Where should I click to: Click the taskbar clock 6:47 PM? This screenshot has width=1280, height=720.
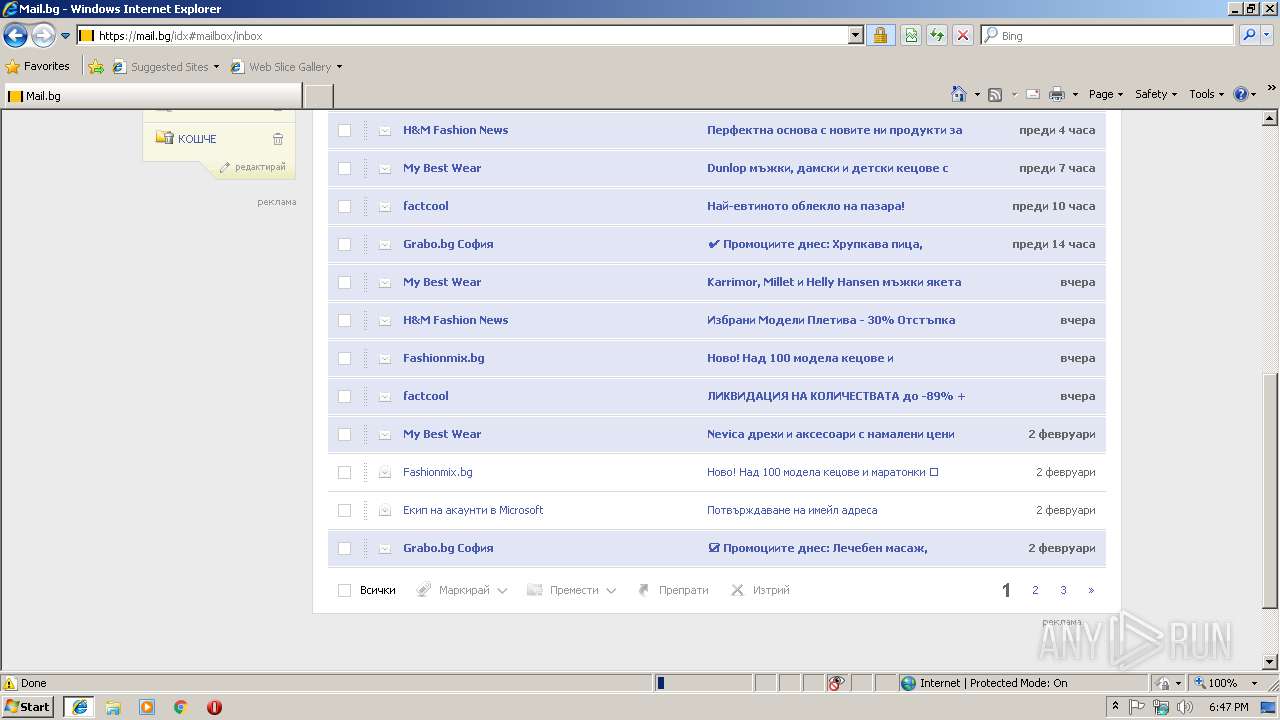pos(1228,707)
